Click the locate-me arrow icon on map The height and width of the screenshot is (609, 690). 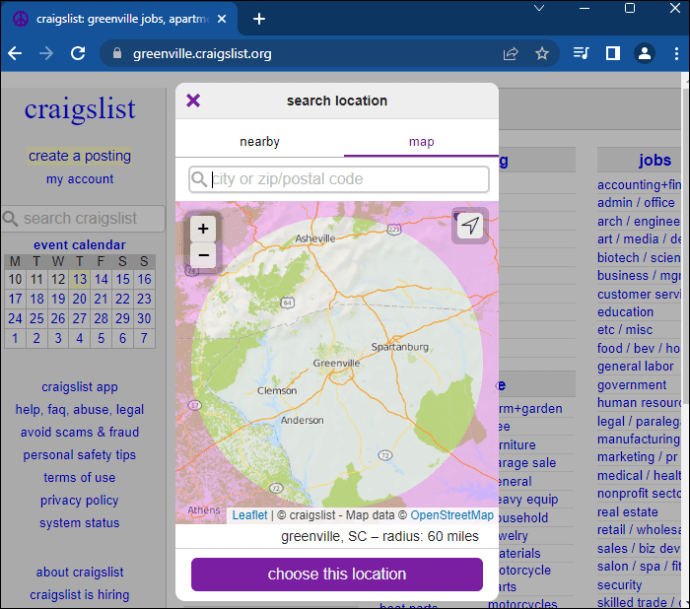470,226
